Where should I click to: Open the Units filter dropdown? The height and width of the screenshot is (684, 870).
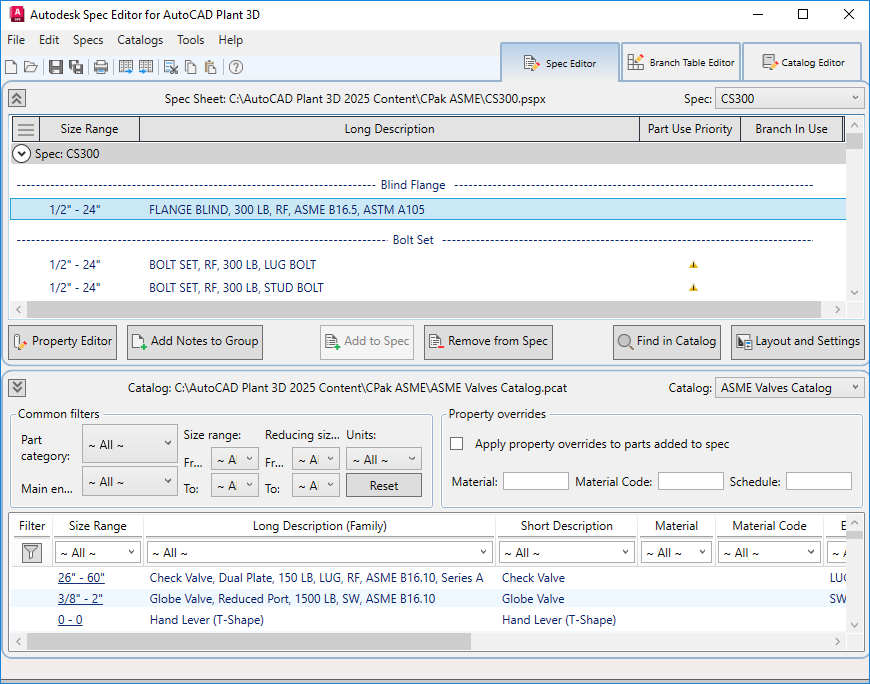coord(384,459)
